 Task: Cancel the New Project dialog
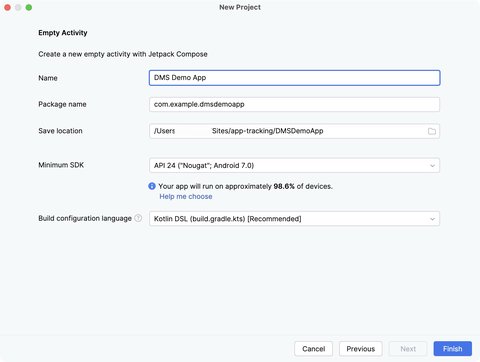tap(314, 349)
